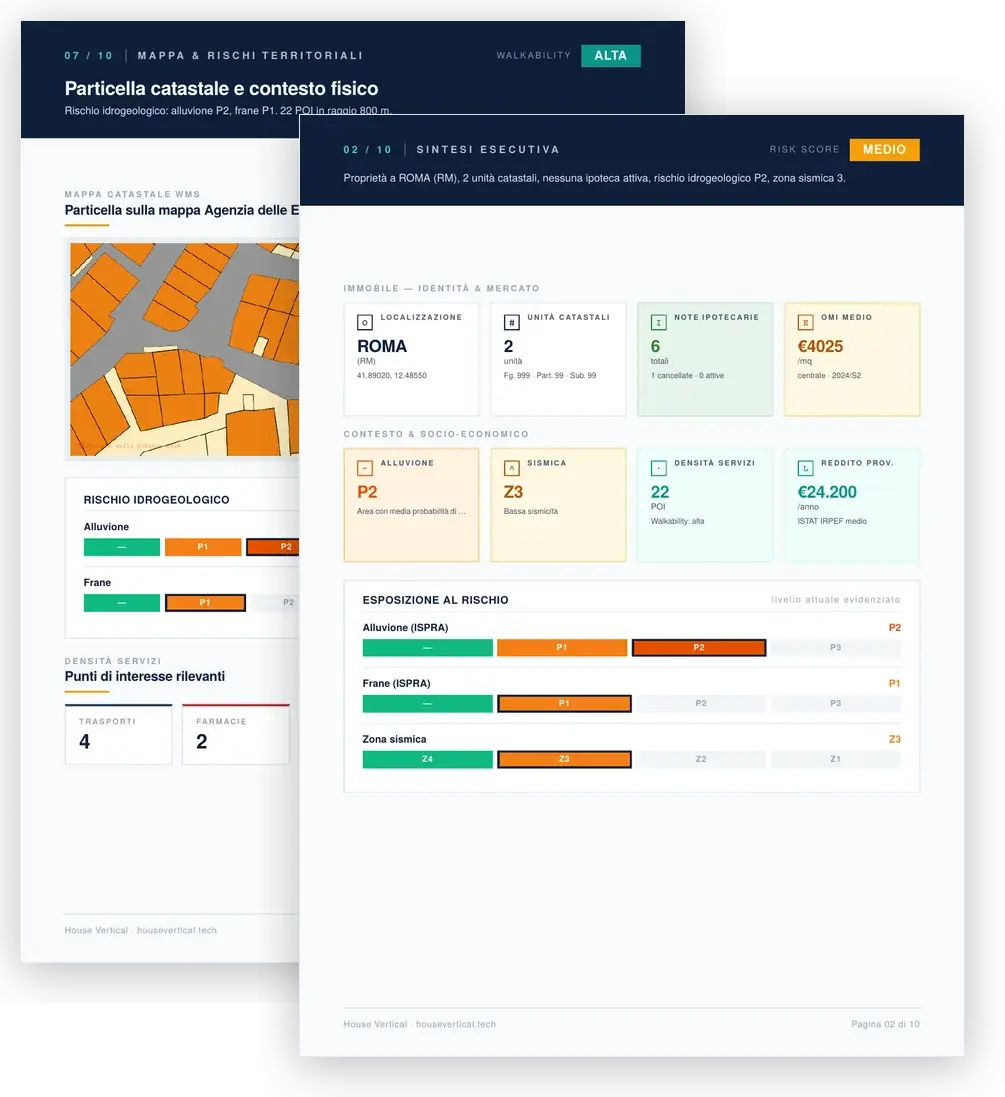Click orange P1 bar in Alluvione (ISPRA) row
Screen dimensions: 1005x1097
[562, 648]
